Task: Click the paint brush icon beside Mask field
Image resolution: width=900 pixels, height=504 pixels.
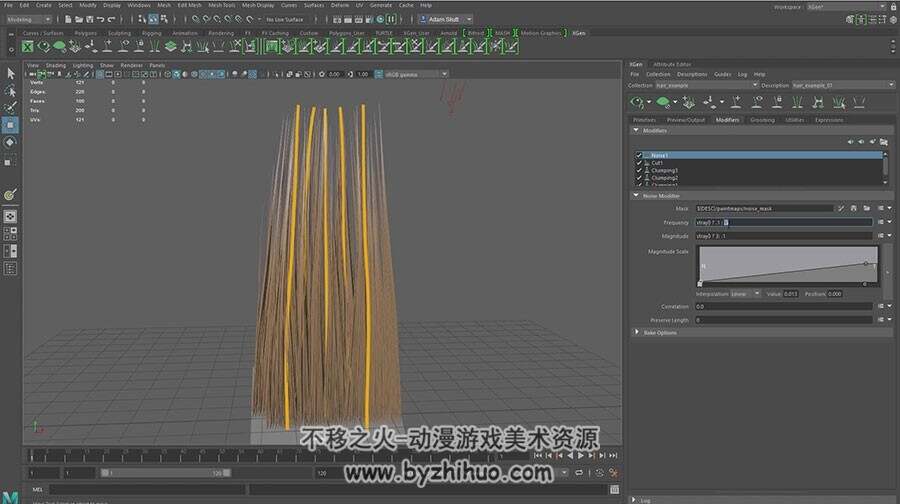Action: pyautogui.click(x=841, y=208)
